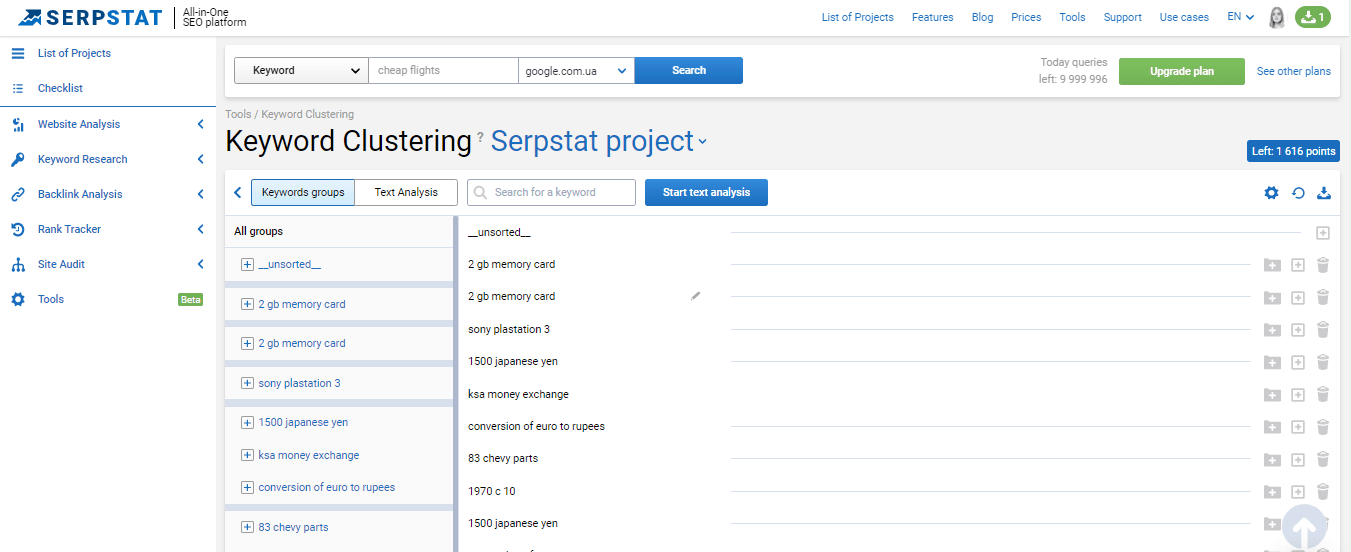Open the Tools gear item in sidebar
The height and width of the screenshot is (552, 1351).
pyautogui.click(x=50, y=299)
